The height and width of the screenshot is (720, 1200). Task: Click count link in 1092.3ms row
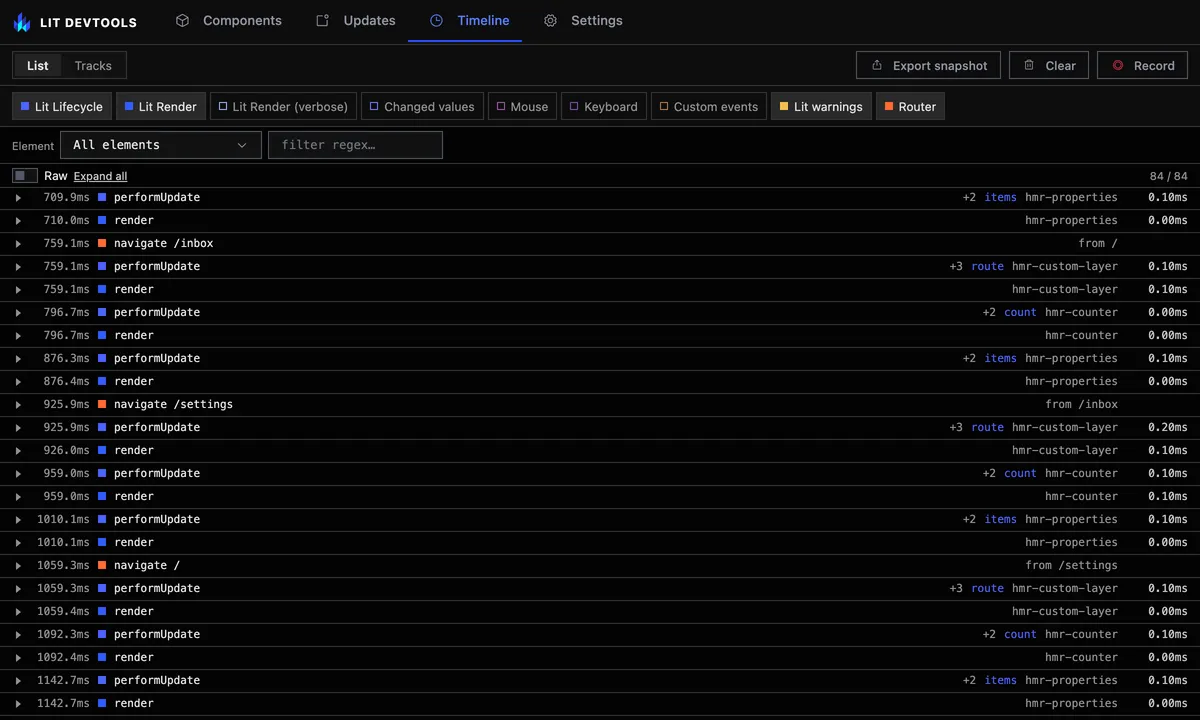click(x=1020, y=634)
